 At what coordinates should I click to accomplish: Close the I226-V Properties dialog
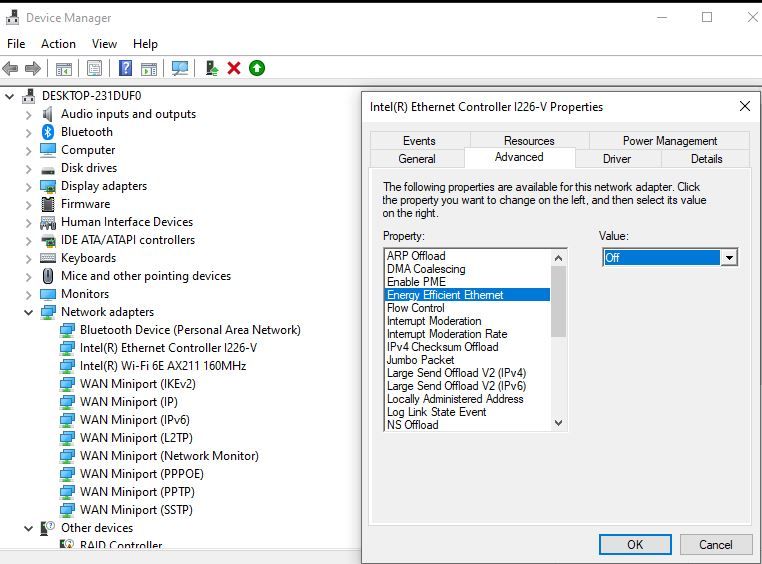tap(745, 106)
